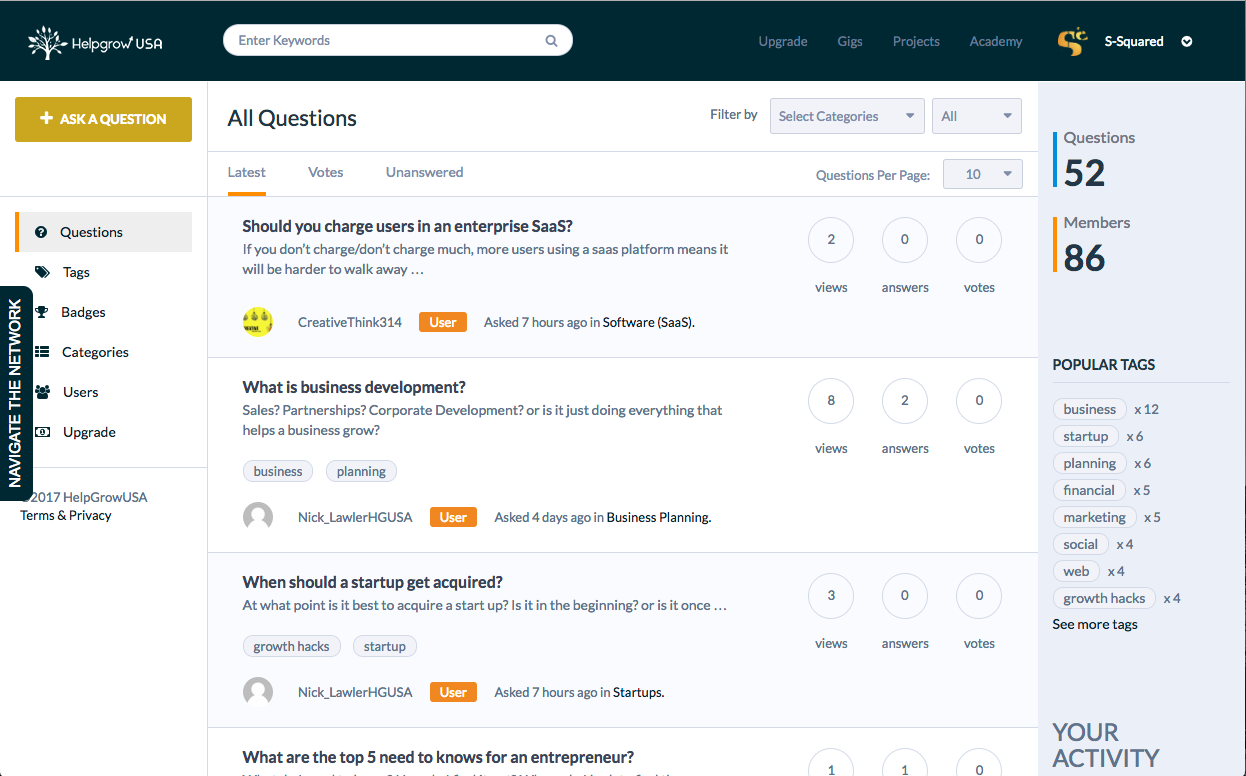Select the growth hacks popular tag

pyautogui.click(x=1104, y=598)
